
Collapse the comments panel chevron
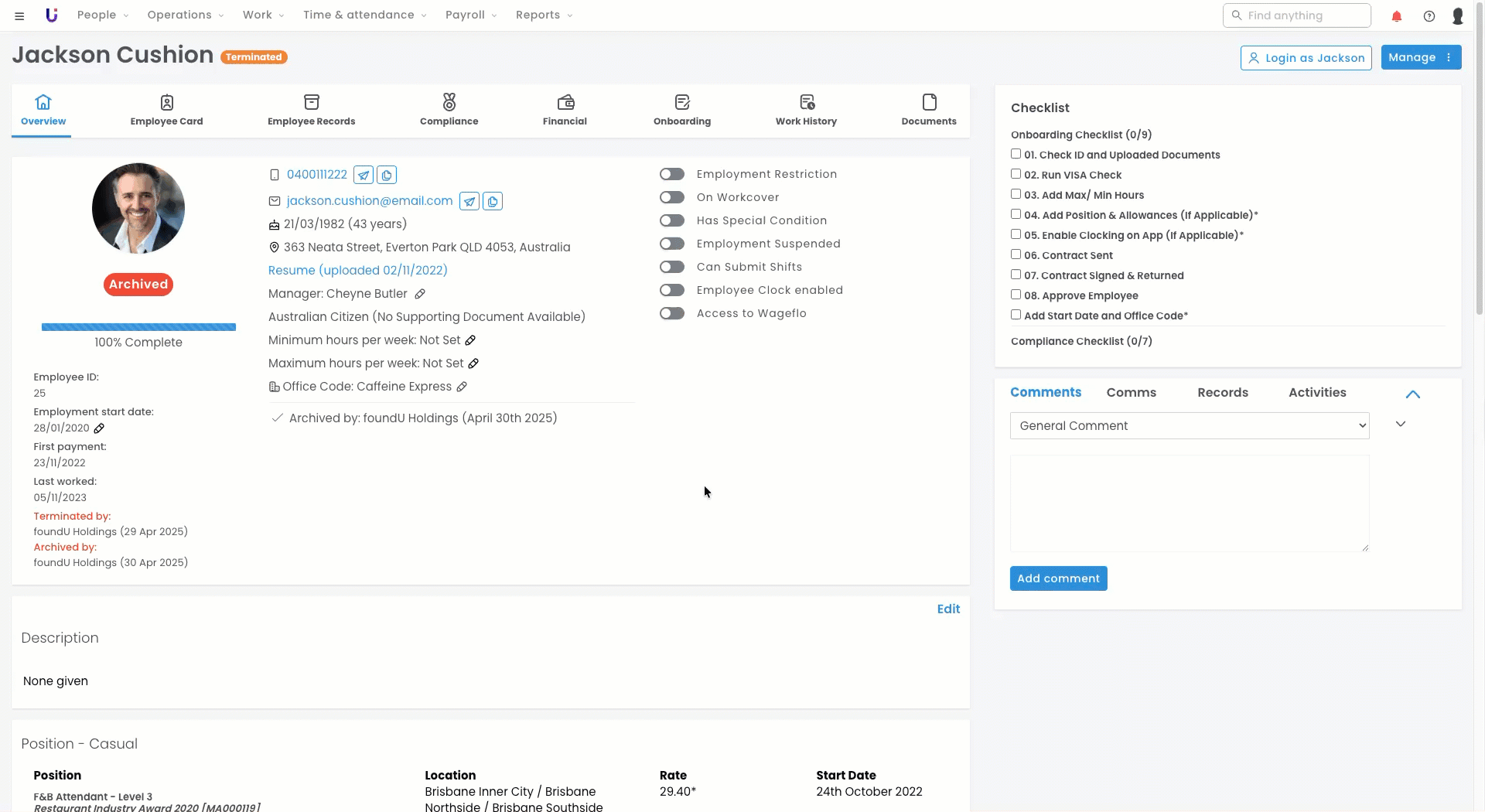pos(1412,394)
